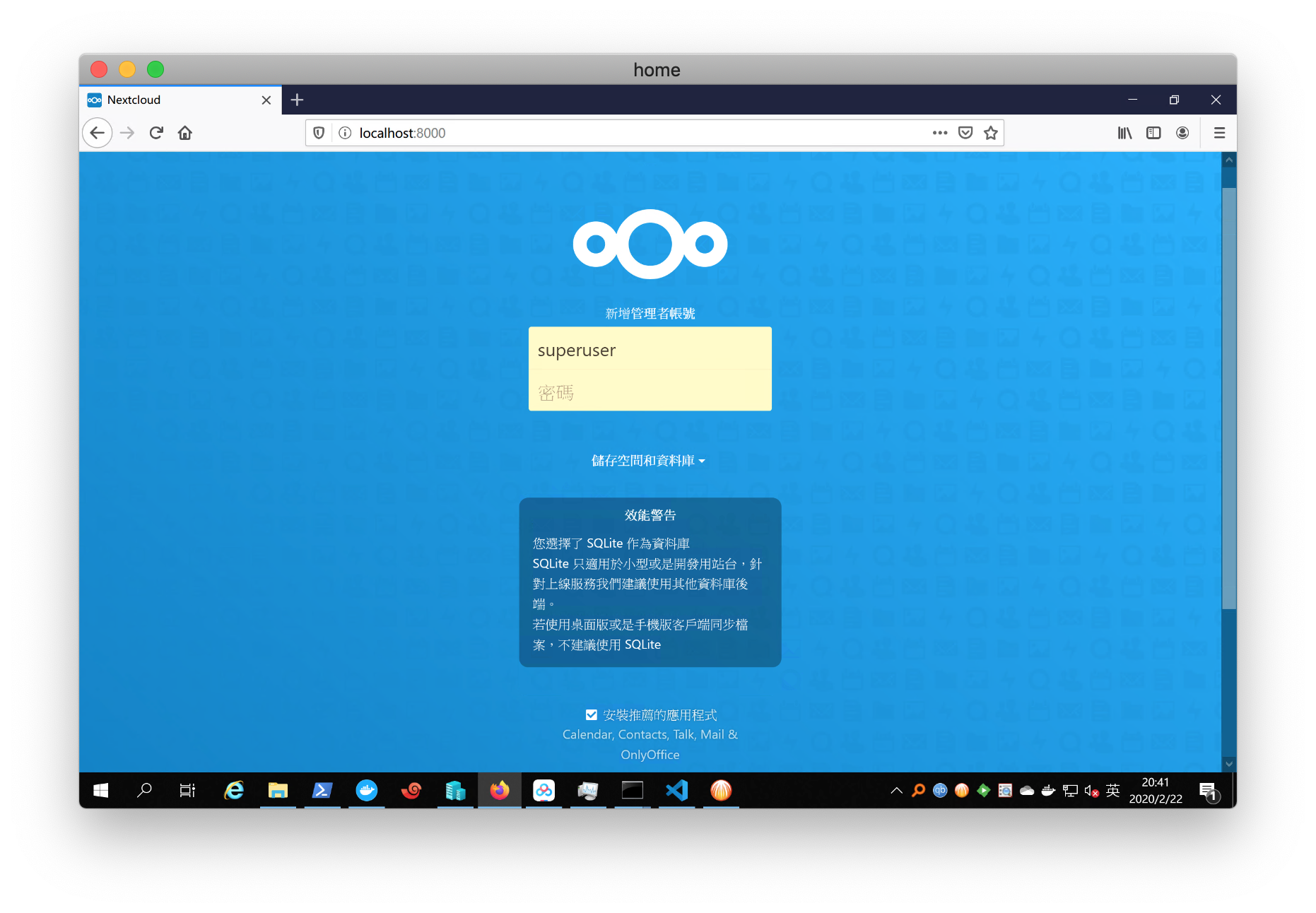The height and width of the screenshot is (913, 1316).
Task: Switch to the Nextcloud tab
Action: point(180,100)
